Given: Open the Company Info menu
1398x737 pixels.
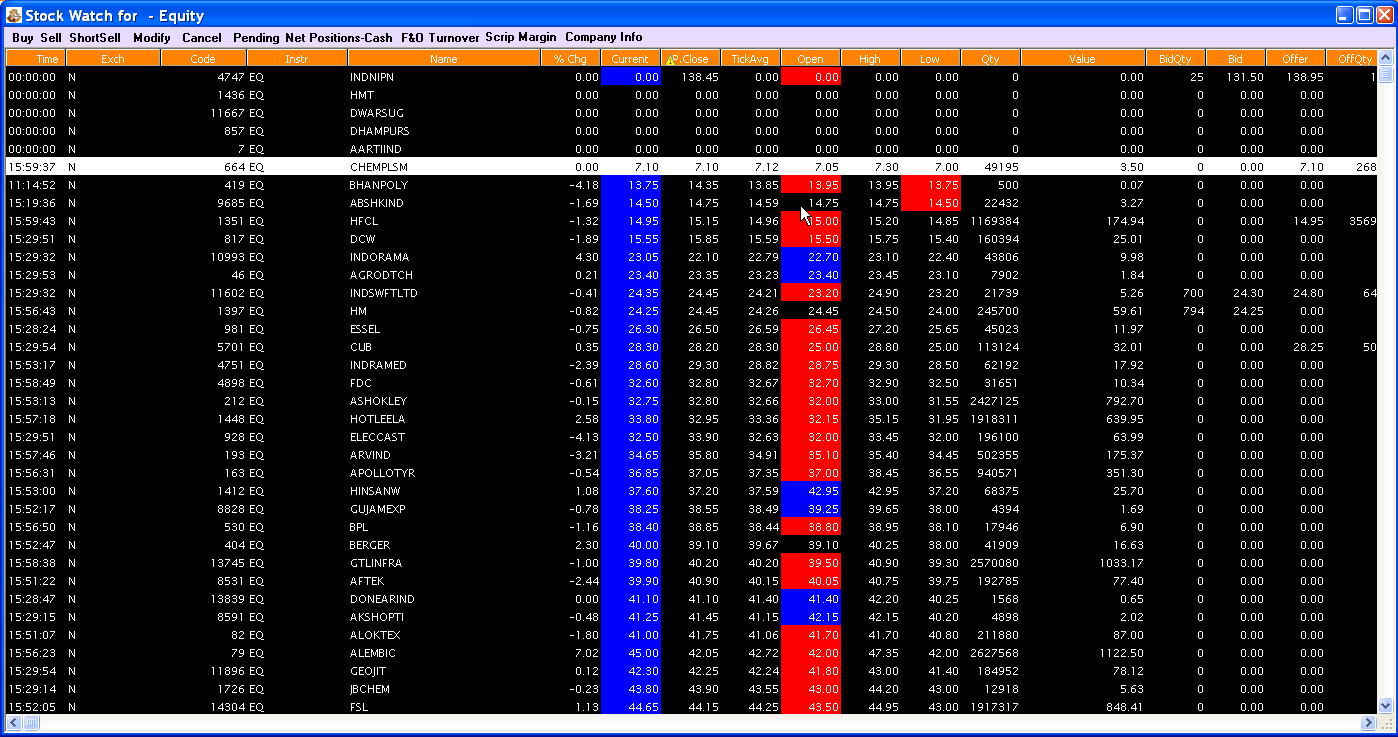Looking at the screenshot, I should tap(604, 37).
